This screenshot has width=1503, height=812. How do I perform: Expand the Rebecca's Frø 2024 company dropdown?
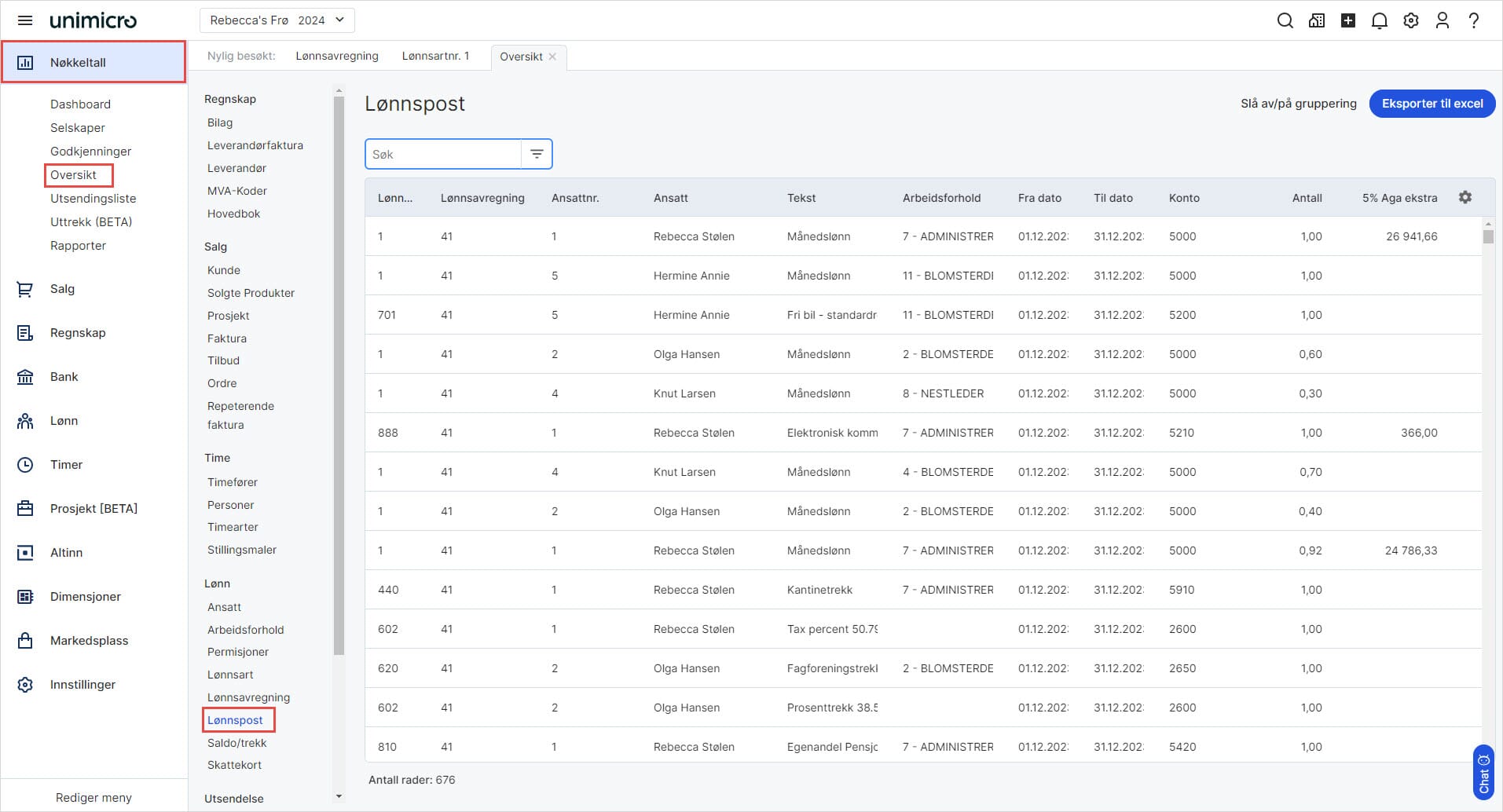tap(277, 20)
